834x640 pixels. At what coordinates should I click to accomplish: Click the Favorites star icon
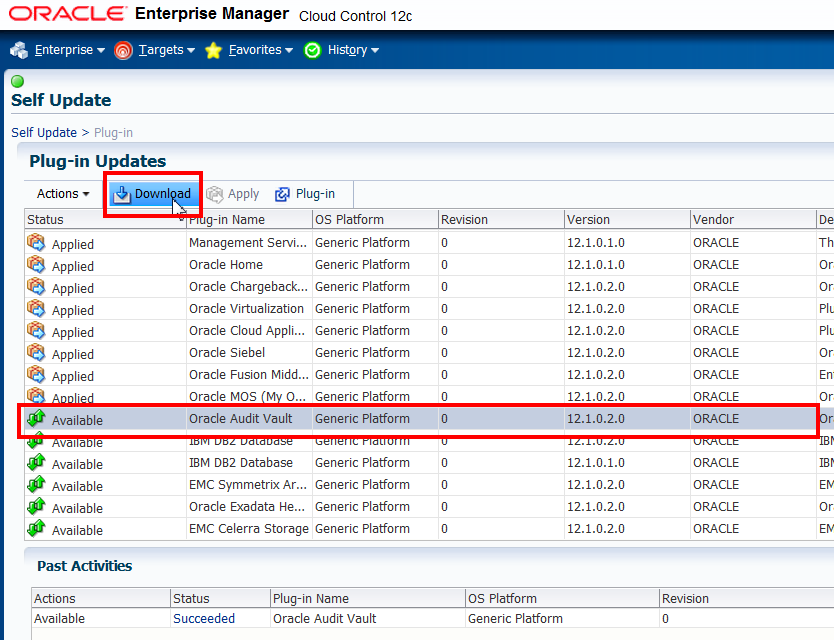(x=213, y=51)
